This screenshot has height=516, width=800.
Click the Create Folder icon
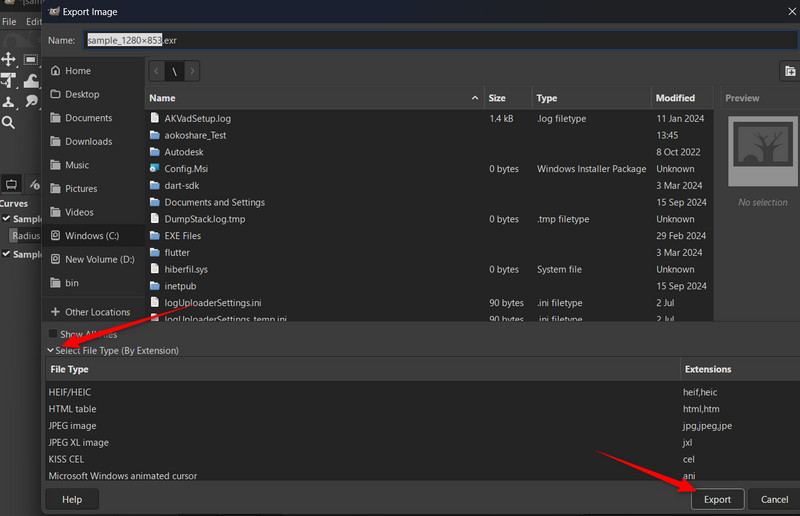(790, 71)
